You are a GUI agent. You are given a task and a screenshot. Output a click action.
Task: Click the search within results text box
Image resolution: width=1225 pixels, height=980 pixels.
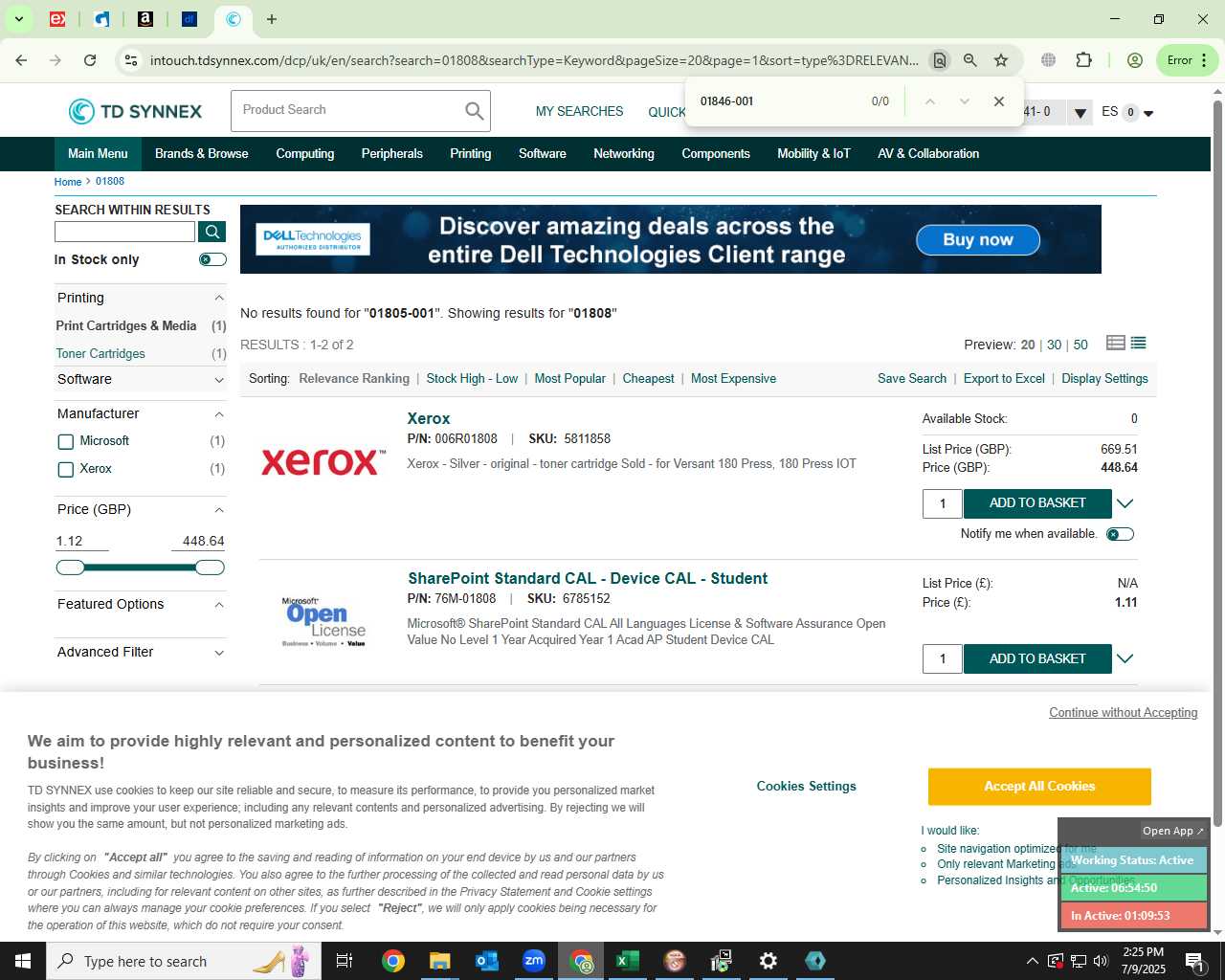pos(125,232)
